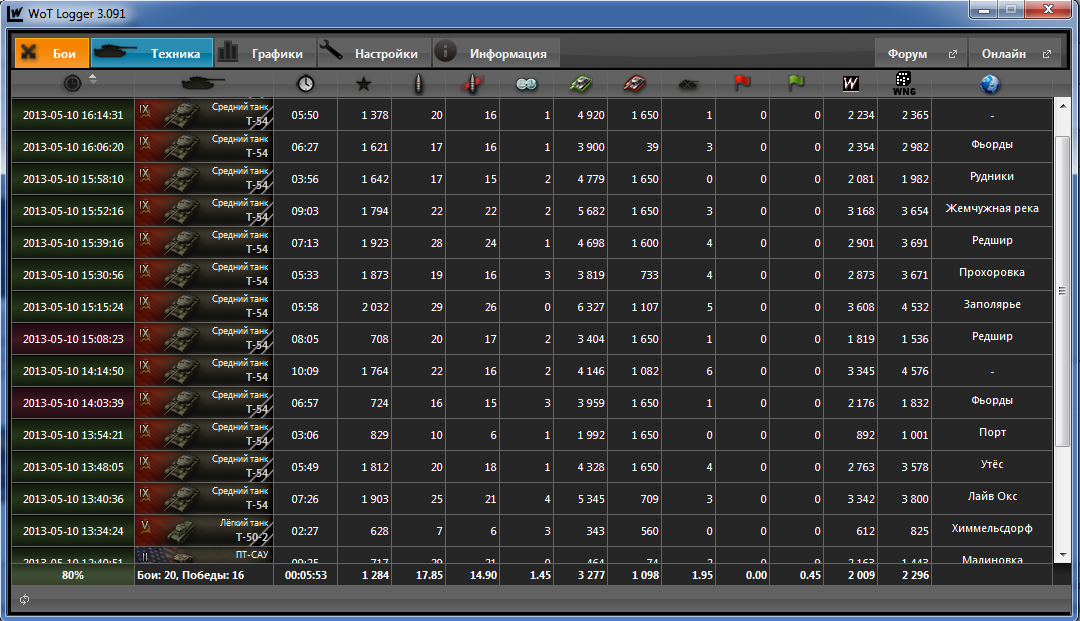Sort by WN6 rating column icon
1080x621 pixels.
[x=904, y=84]
